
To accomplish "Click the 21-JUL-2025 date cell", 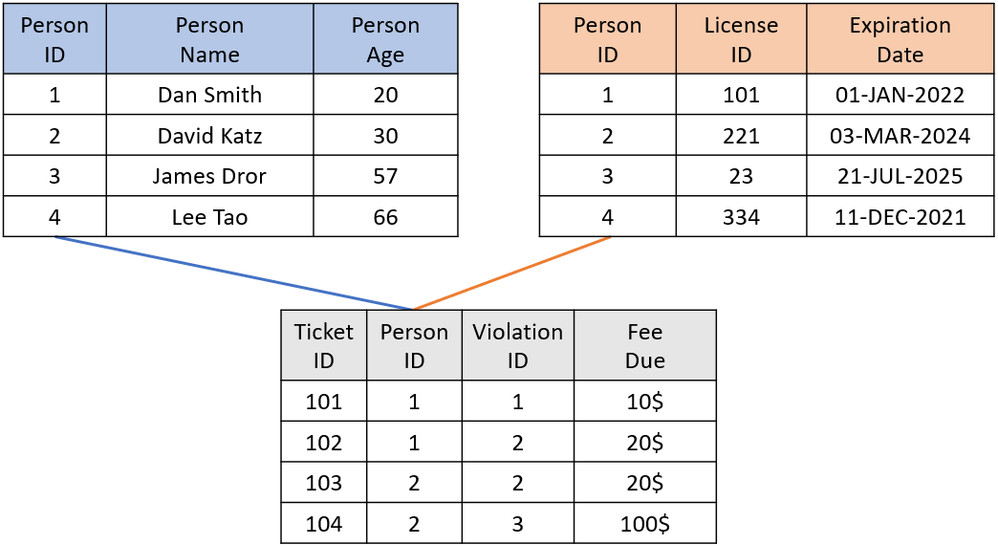I will tap(900, 177).
